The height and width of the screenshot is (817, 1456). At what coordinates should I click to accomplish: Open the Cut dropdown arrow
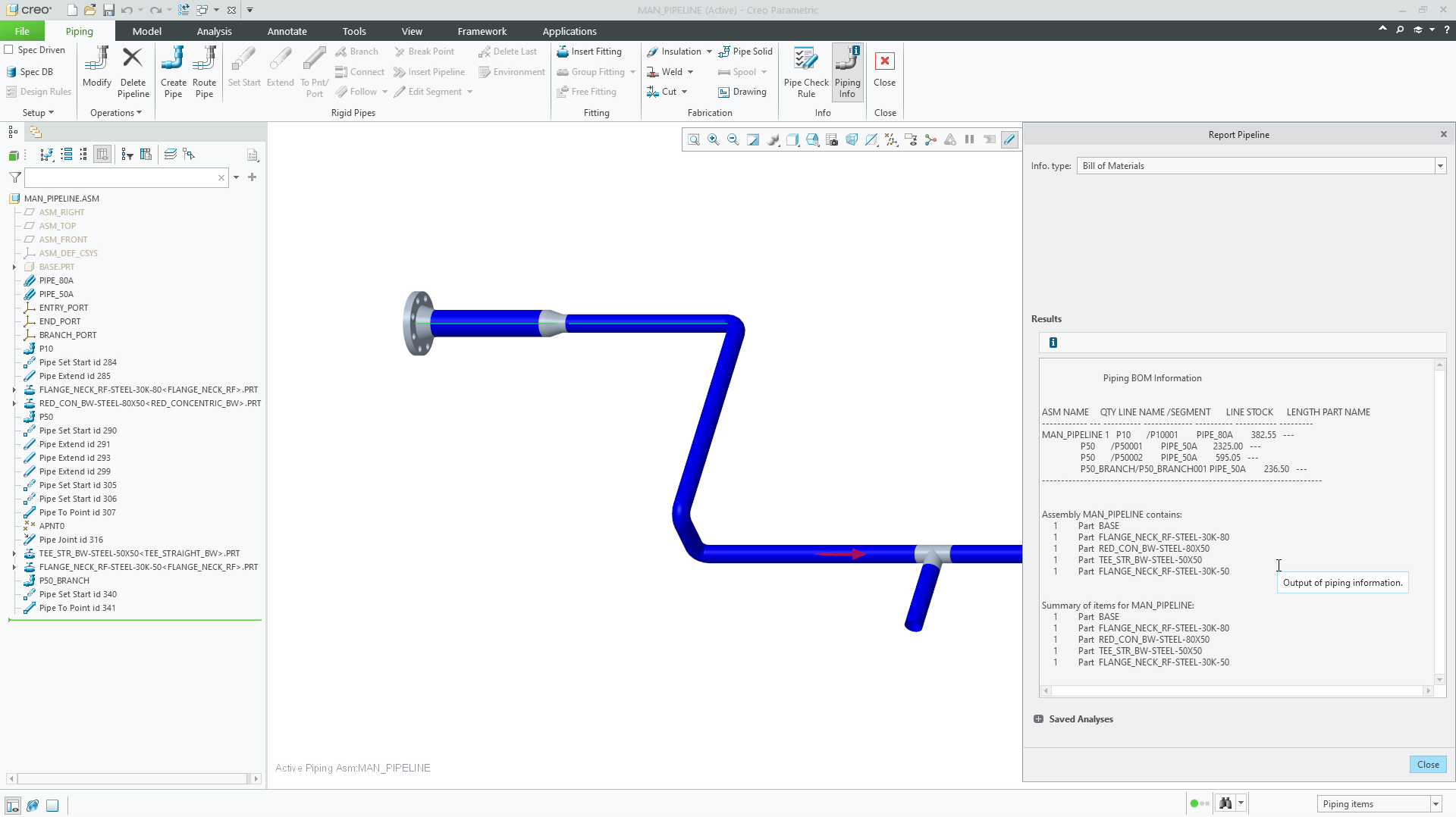684,92
